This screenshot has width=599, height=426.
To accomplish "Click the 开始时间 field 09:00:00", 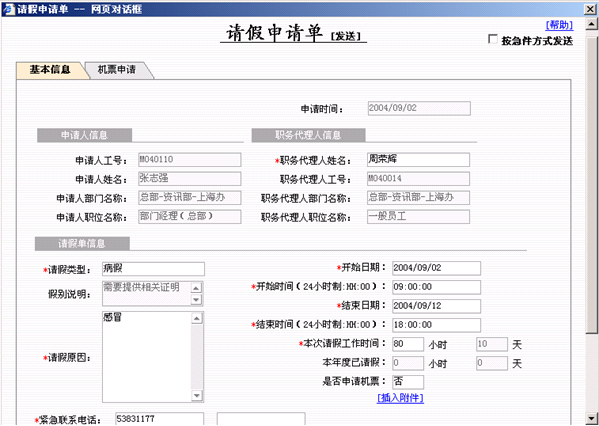I will 436,287.
